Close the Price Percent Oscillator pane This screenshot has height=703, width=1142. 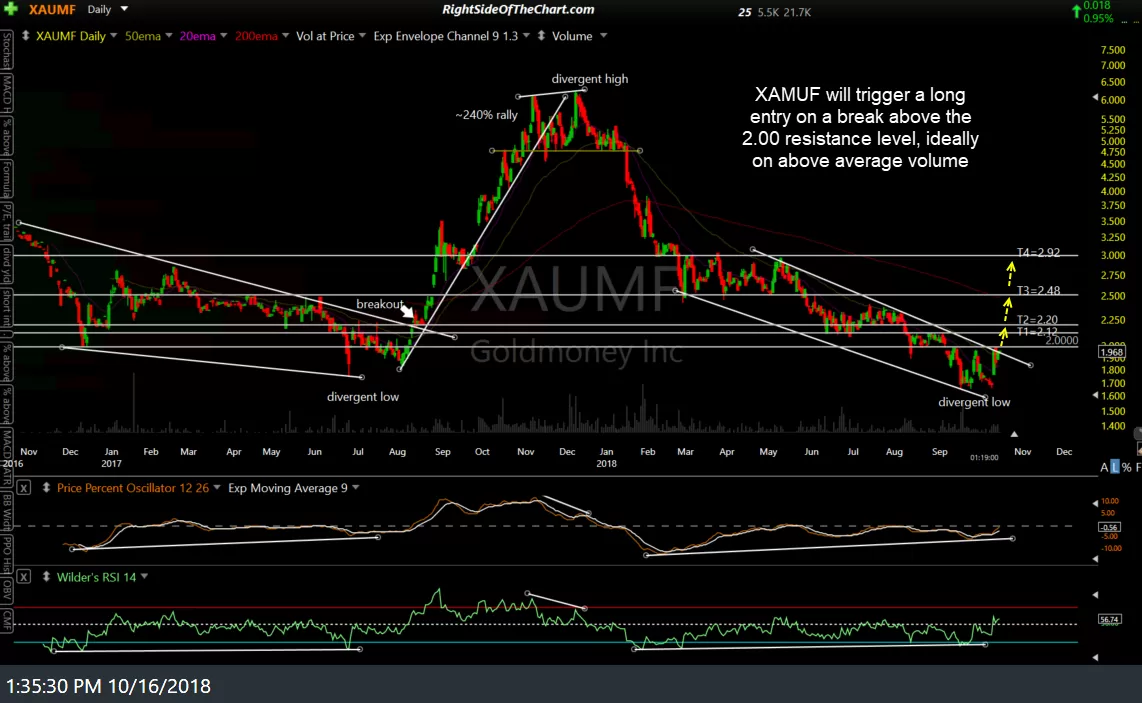click(x=24, y=488)
